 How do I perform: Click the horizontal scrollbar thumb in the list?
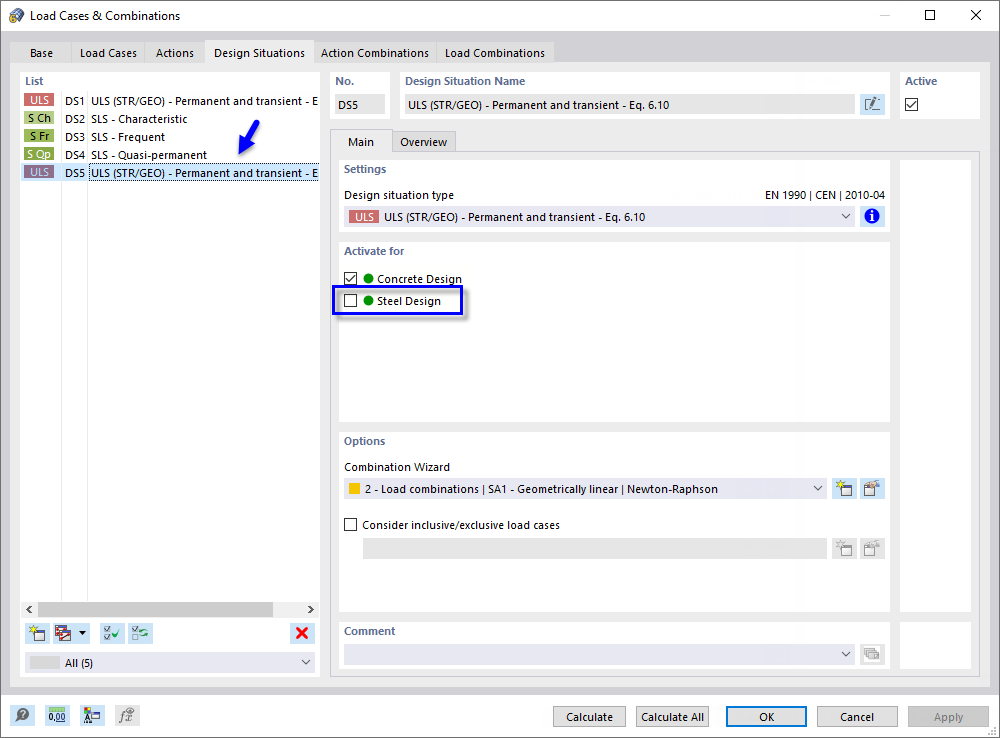(x=156, y=609)
